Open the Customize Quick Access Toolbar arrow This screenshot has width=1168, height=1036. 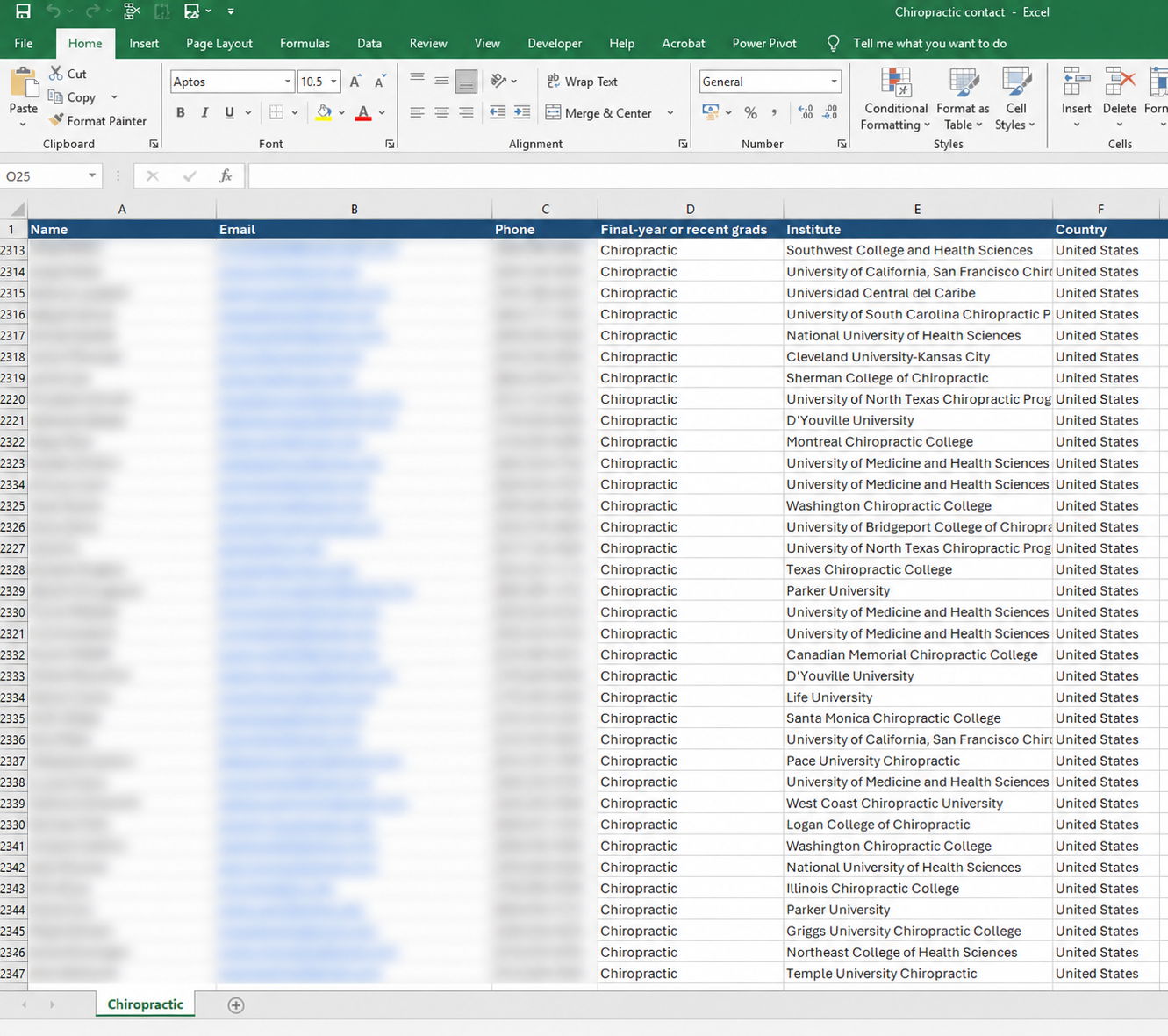[231, 11]
